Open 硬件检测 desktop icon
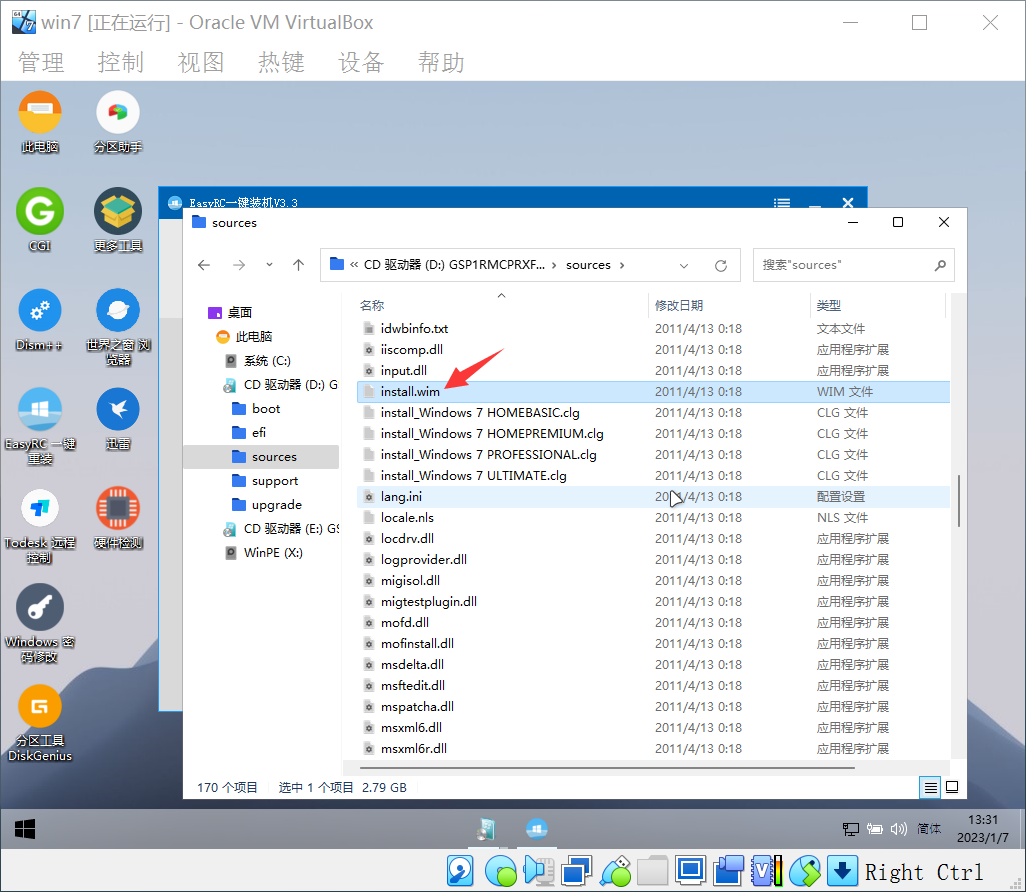This screenshot has width=1026, height=892. (x=118, y=518)
